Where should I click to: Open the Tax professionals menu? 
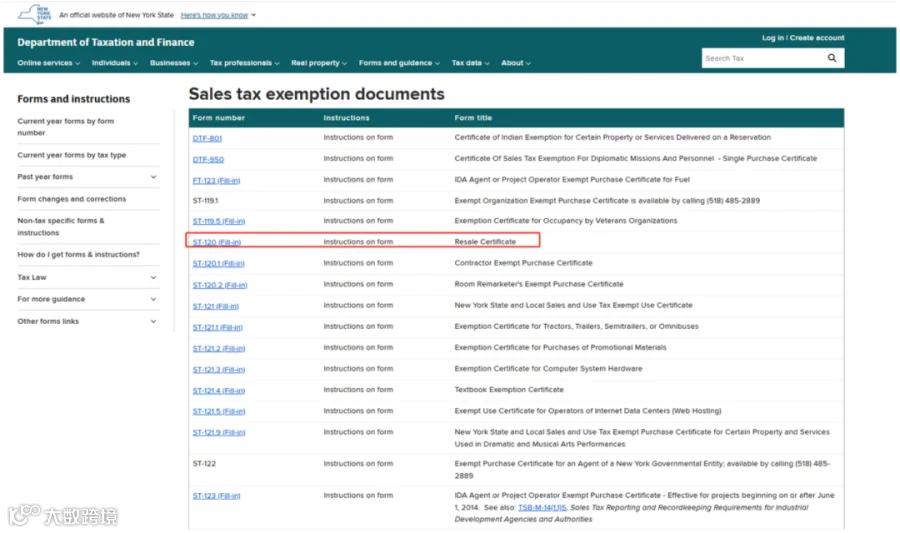click(245, 63)
